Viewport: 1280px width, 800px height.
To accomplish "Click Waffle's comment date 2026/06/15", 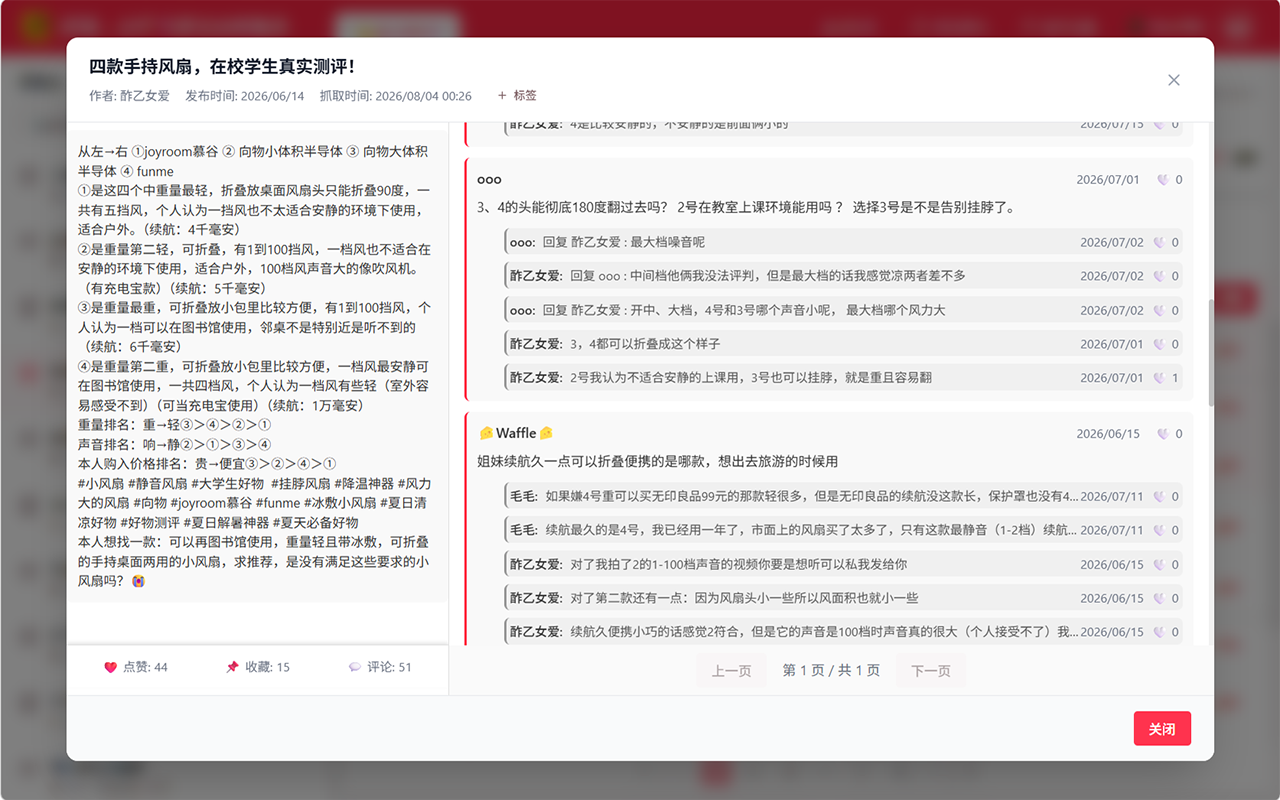I will (x=1107, y=434).
